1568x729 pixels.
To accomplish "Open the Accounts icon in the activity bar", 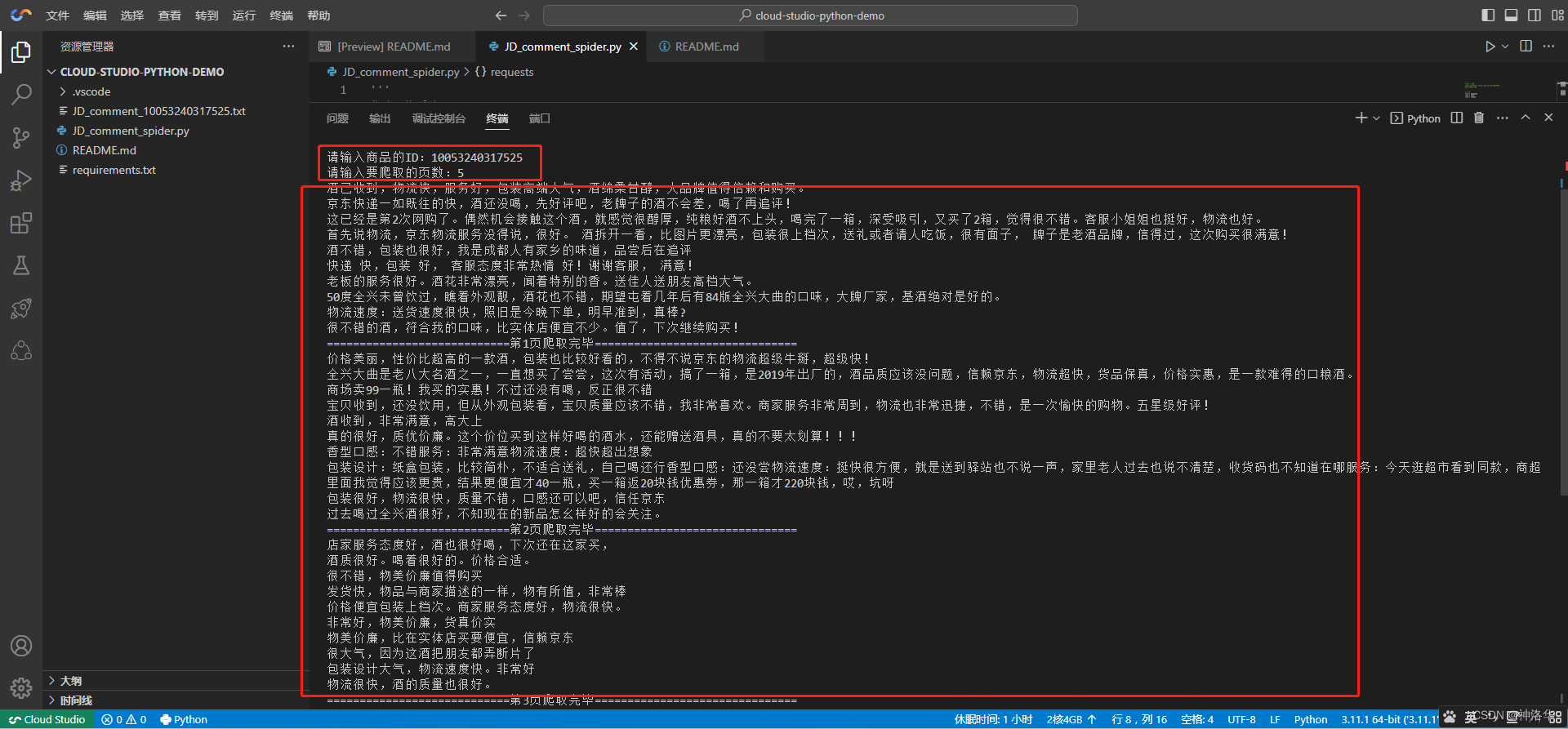I will 21,646.
